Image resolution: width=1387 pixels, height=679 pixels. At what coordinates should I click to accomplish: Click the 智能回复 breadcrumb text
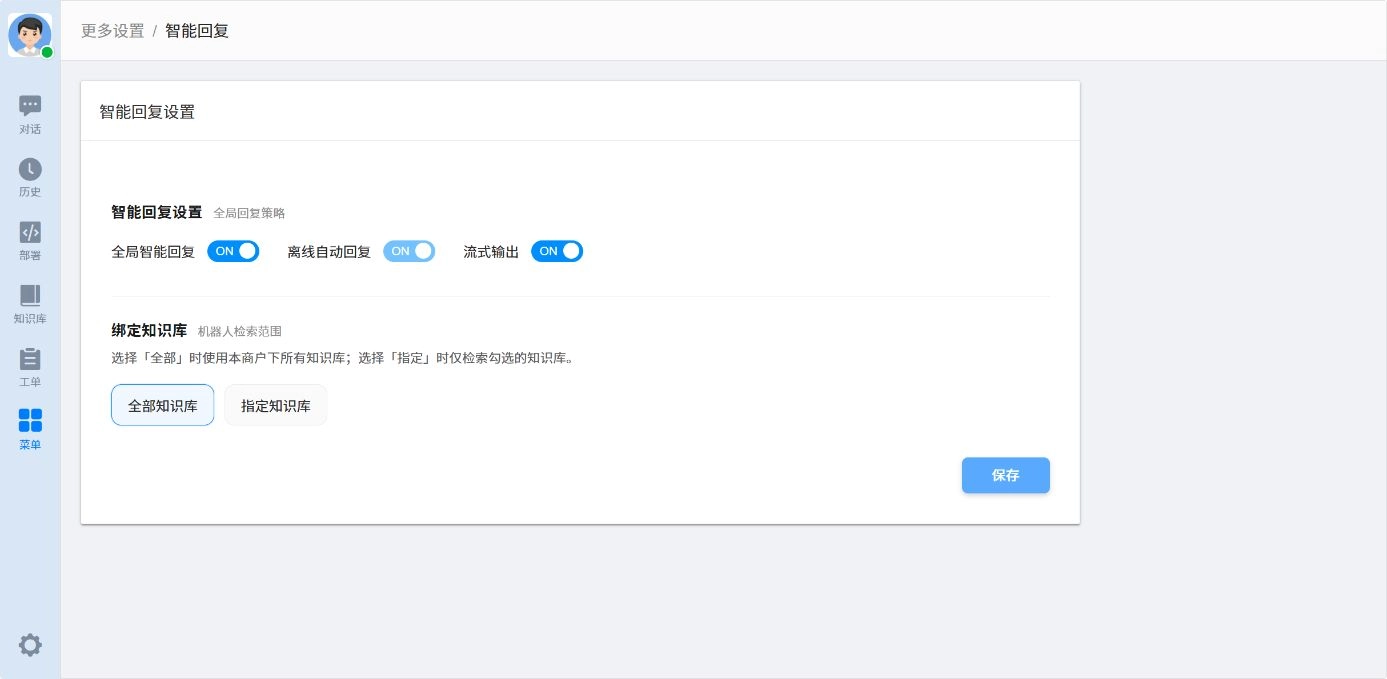tap(197, 31)
